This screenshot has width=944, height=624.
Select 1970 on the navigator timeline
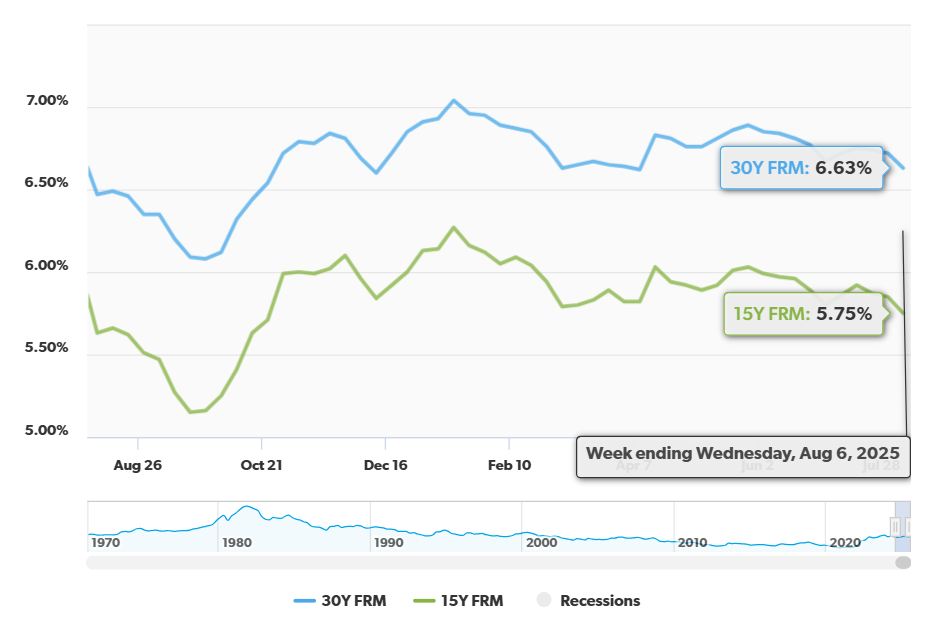coord(105,542)
